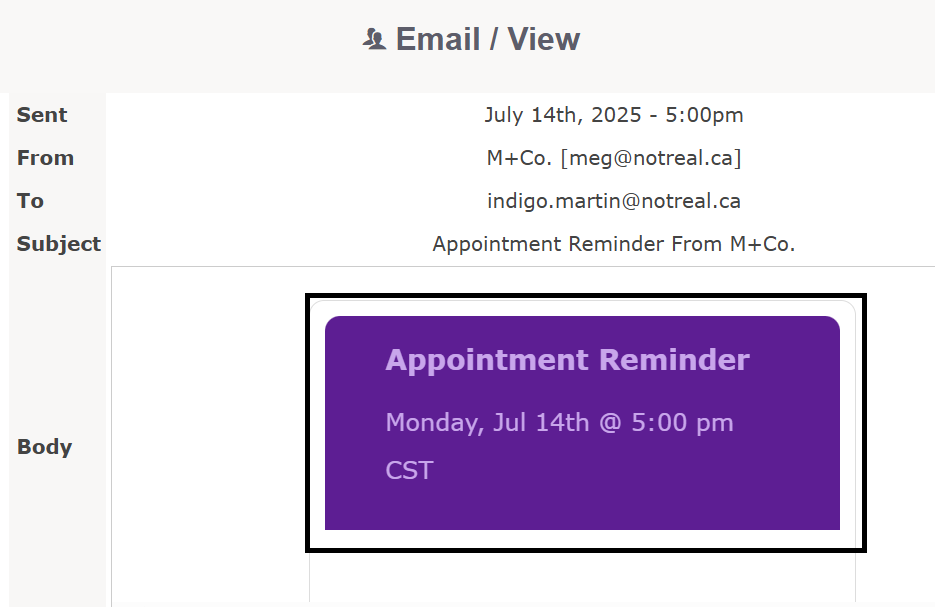This screenshot has width=935, height=607.
Task: Click the word View in the page heading
Action: click(543, 39)
